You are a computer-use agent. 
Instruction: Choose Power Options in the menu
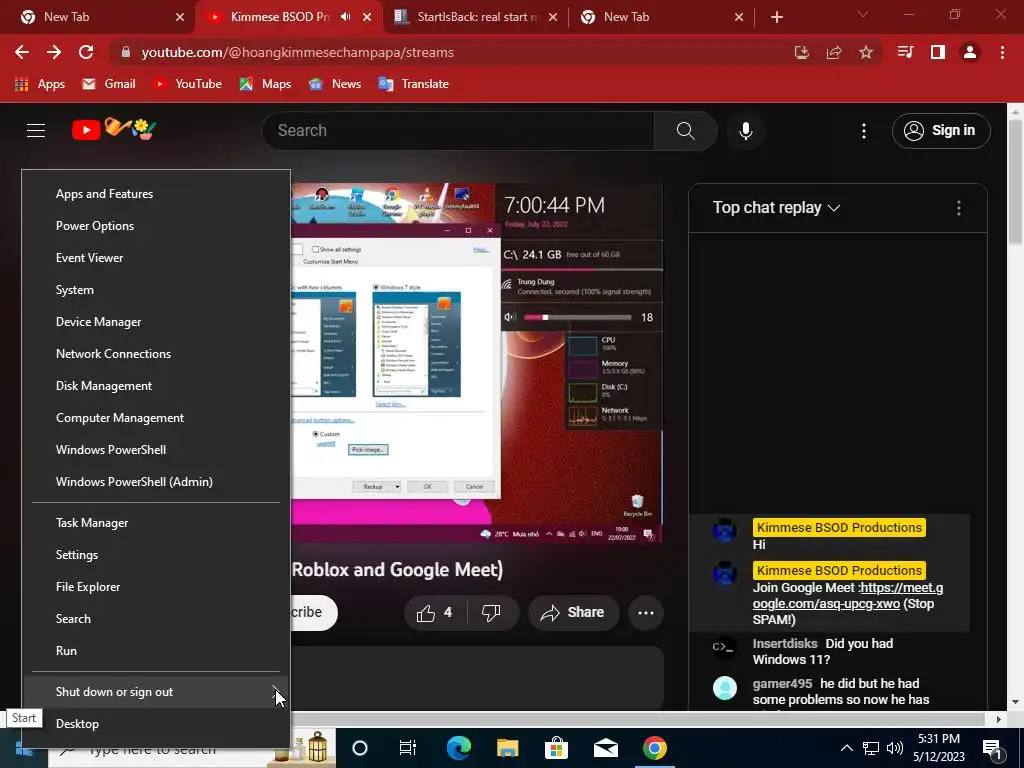(157, 226)
